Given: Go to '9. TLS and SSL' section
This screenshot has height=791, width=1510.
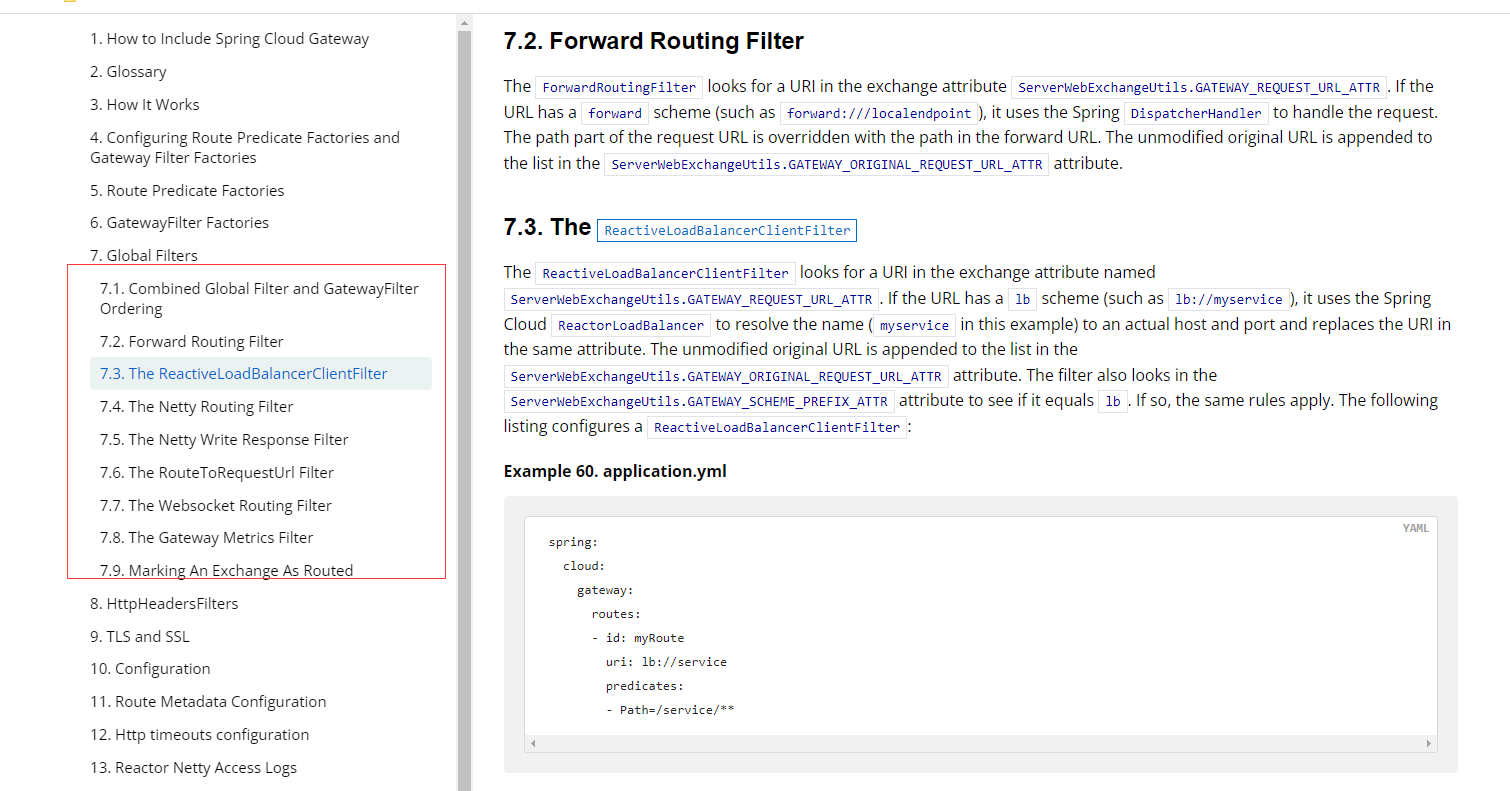Looking at the screenshot, I should pos(139,637).
